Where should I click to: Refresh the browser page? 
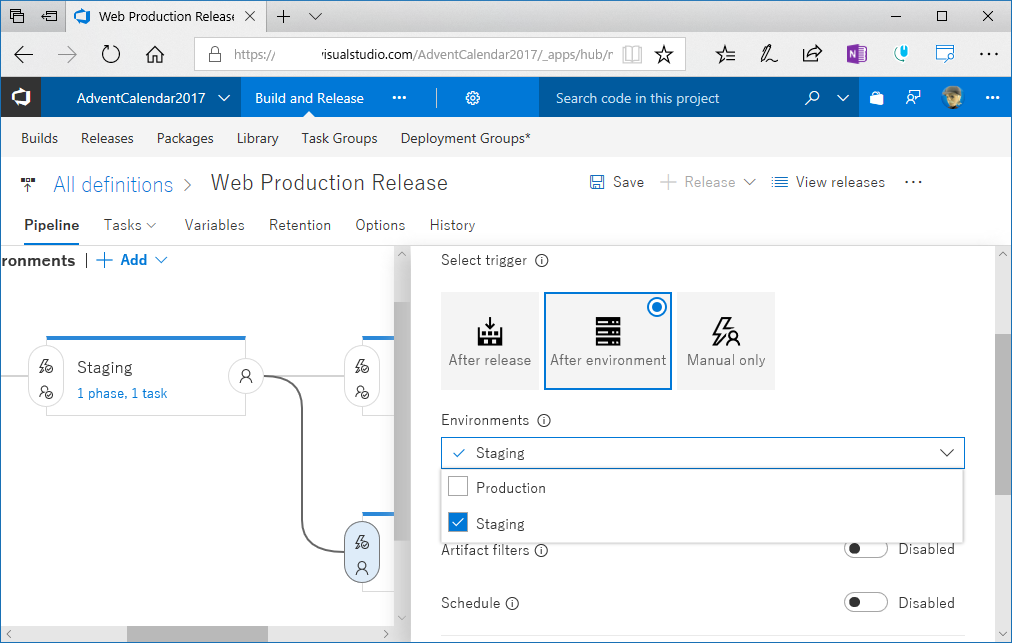[x=111, y=54]
